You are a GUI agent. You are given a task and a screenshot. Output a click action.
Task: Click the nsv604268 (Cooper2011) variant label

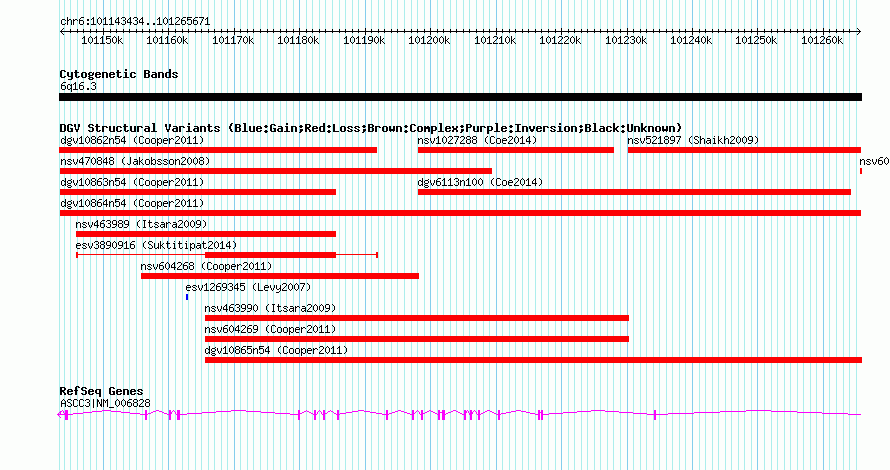click(x=207, y=266)
